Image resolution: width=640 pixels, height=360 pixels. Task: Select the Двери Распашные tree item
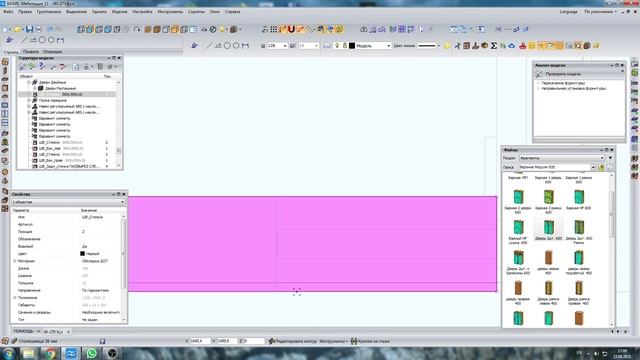[60, 88]
